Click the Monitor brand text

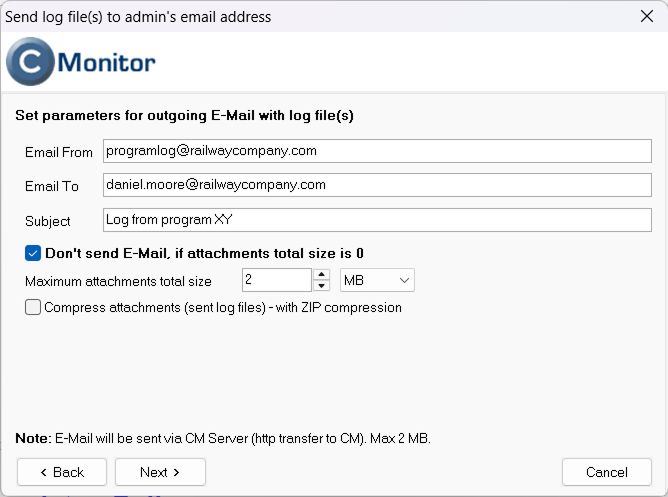tap(107, 63)
